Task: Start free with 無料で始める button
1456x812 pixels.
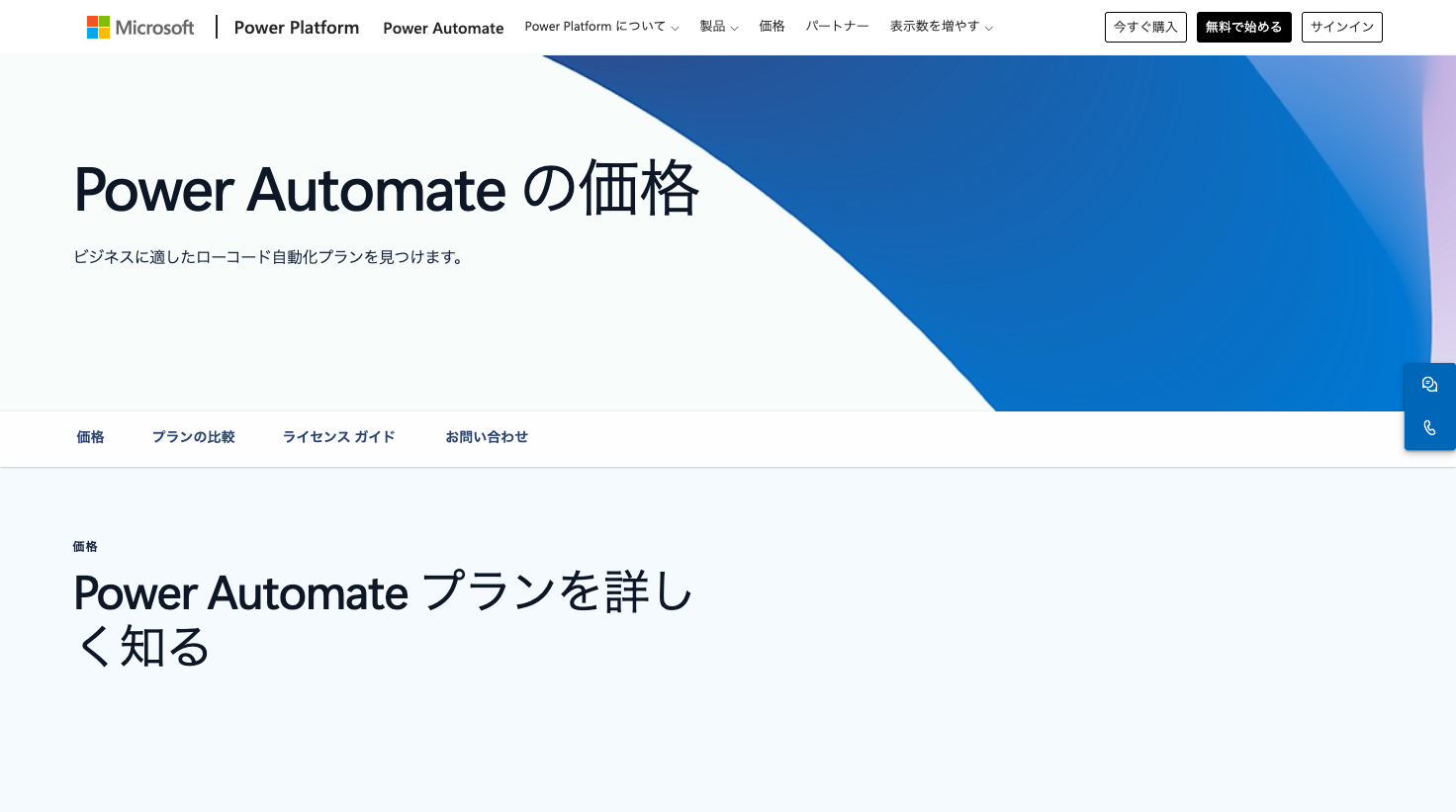Action: (1243, 27)
